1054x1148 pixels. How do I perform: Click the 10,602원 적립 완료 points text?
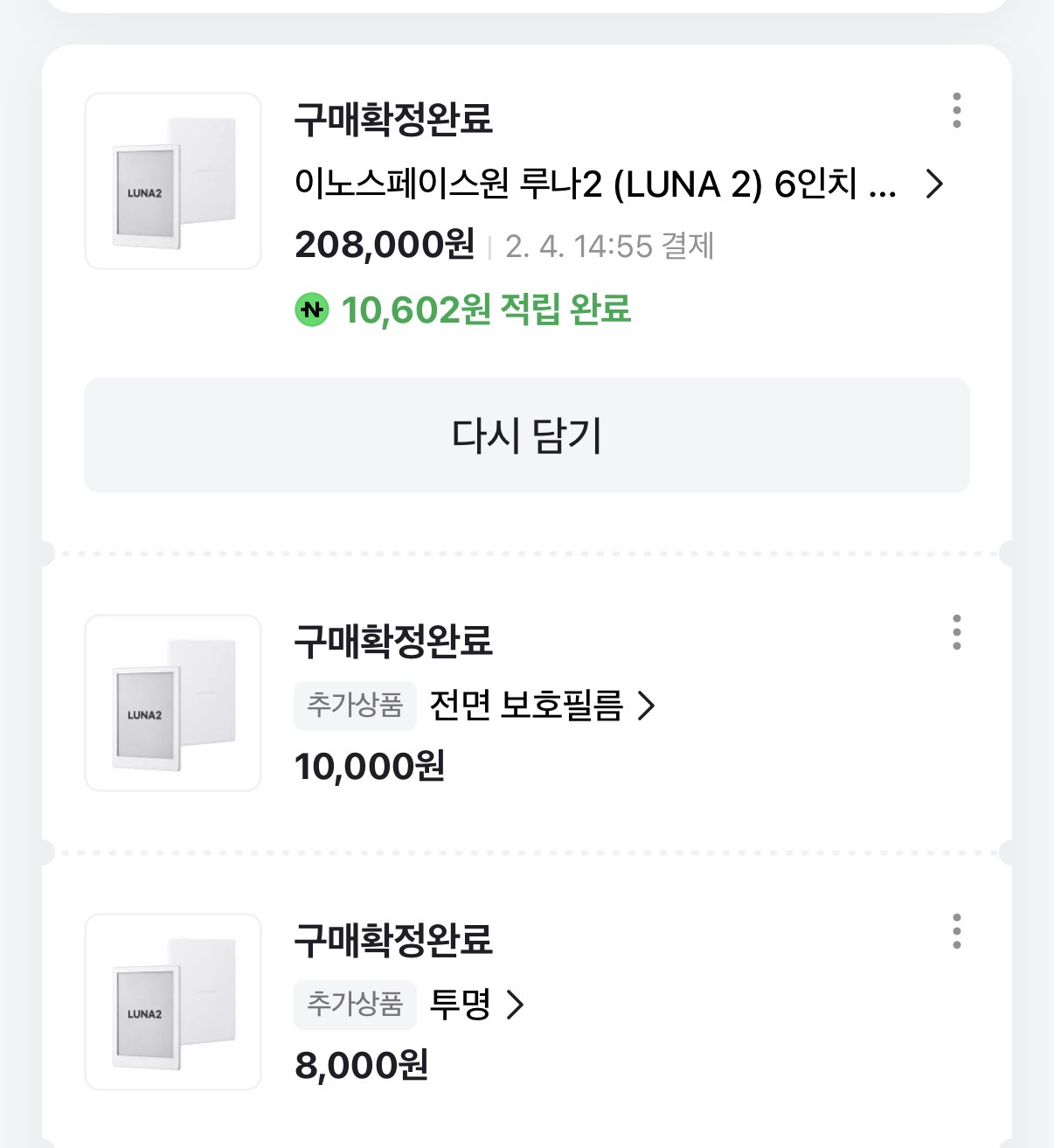click(x=486, y=310)
